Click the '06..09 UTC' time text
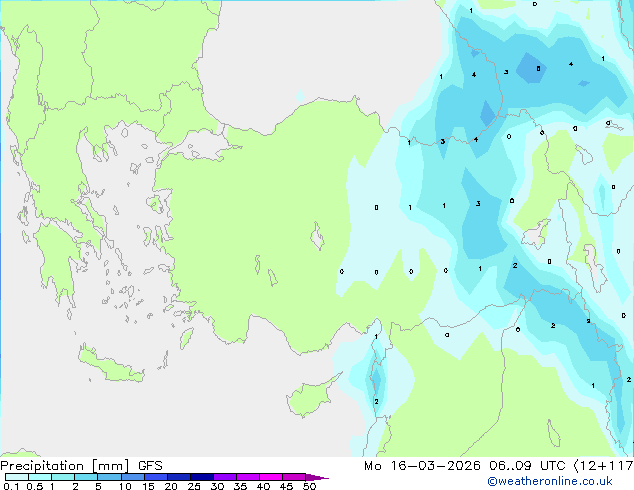 tap(527, 466)
